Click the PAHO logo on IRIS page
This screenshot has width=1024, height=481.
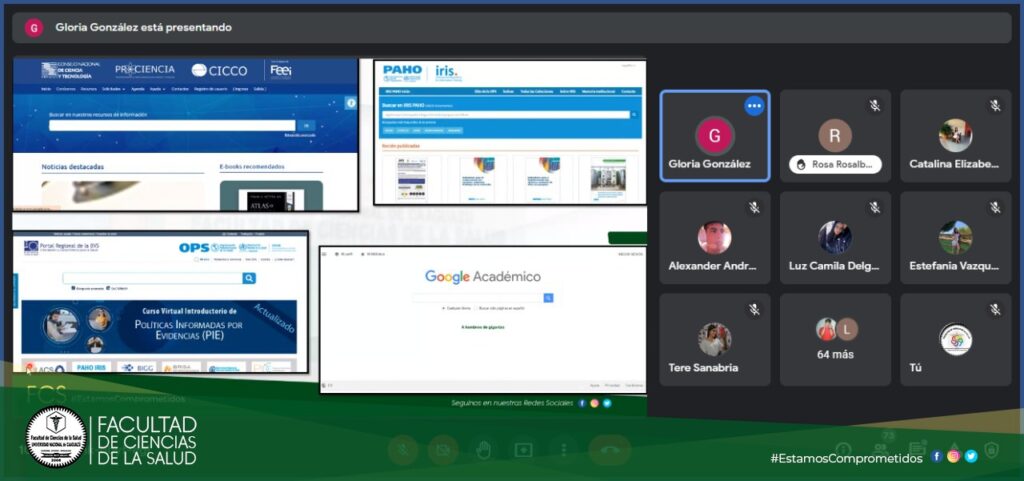pos(402,73)
